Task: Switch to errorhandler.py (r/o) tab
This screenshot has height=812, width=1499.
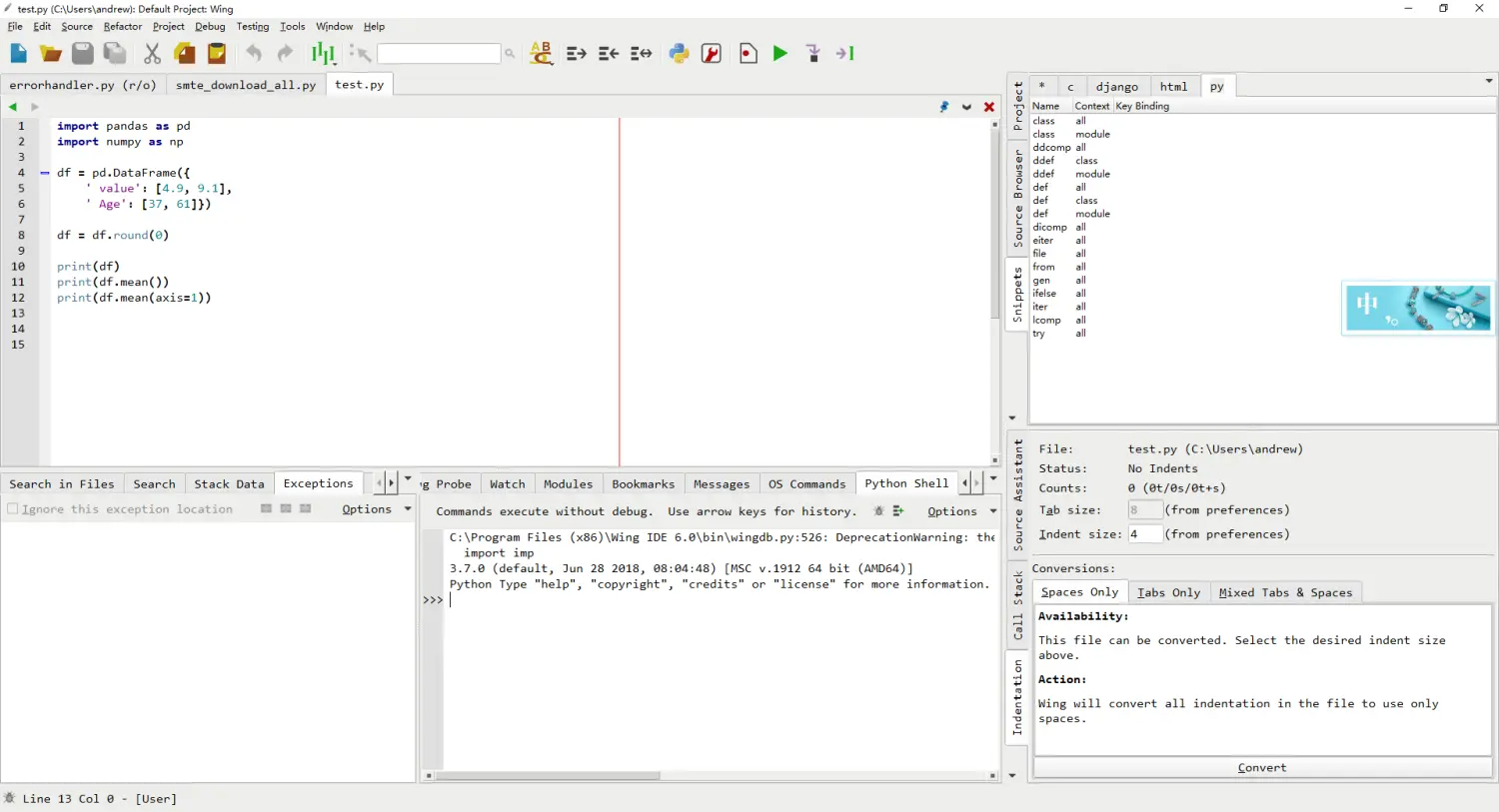Action: [83, 86]
